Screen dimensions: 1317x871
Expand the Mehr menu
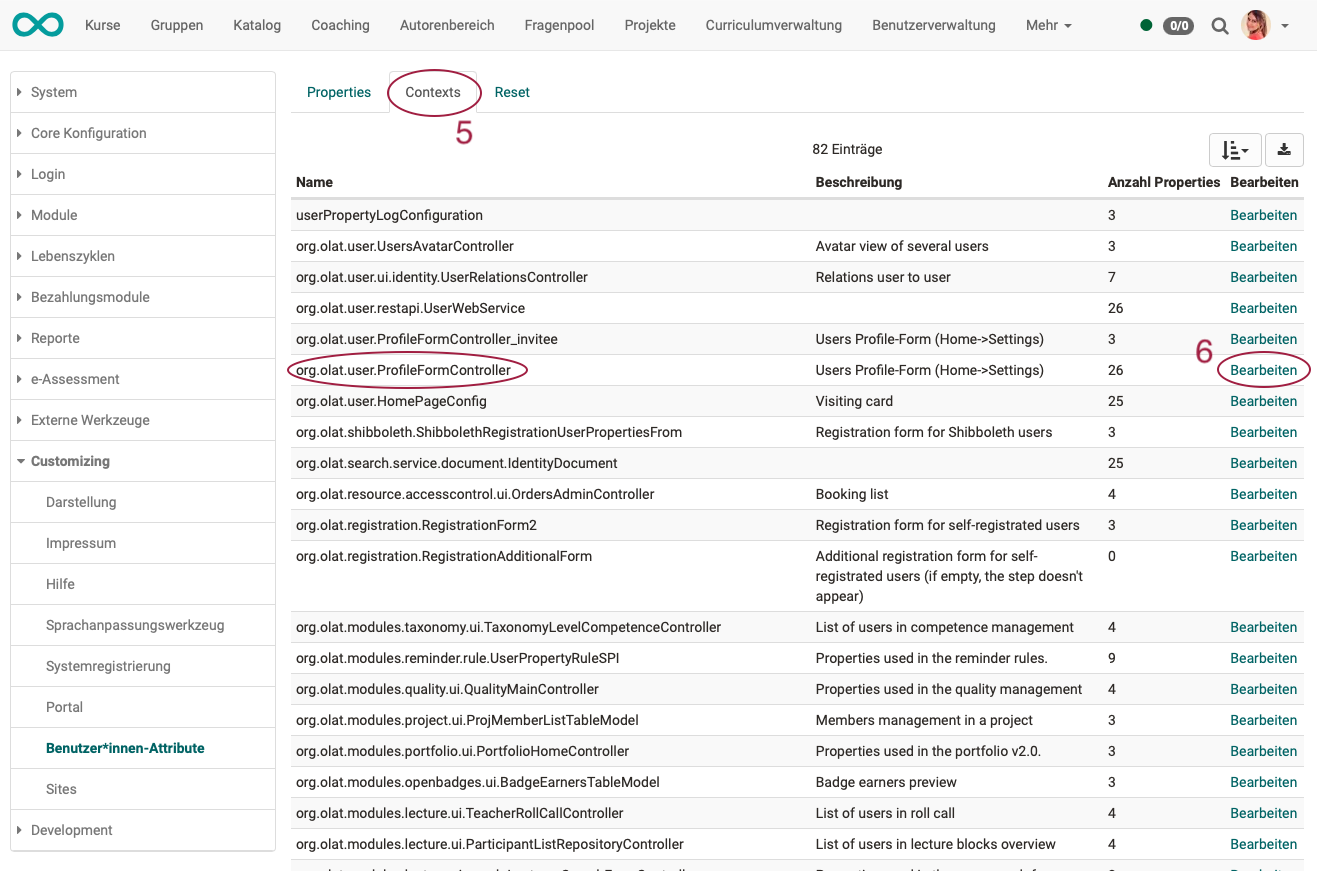[x=1048, y=25]
